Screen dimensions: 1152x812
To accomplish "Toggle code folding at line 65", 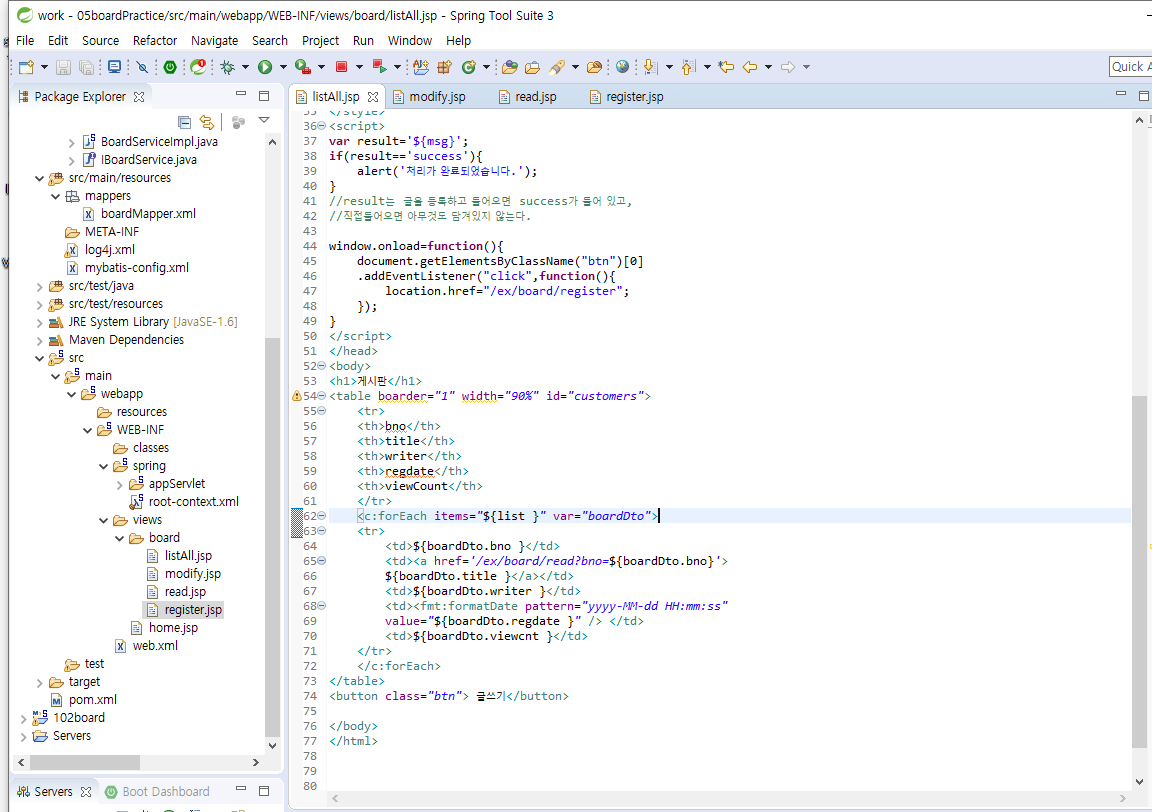I will coord(321,561).
